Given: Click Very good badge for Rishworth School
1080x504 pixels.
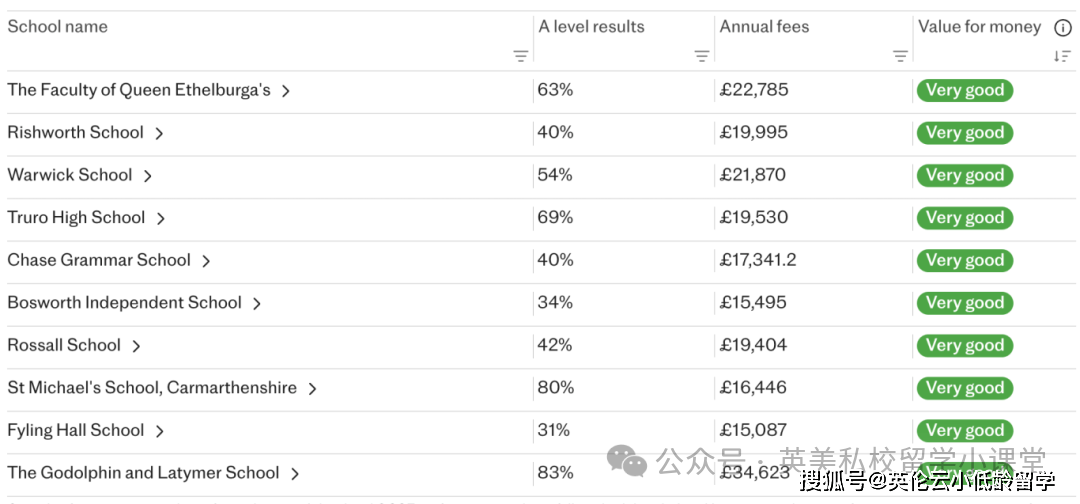Looking at the screenshot, I should pos(964,133).
